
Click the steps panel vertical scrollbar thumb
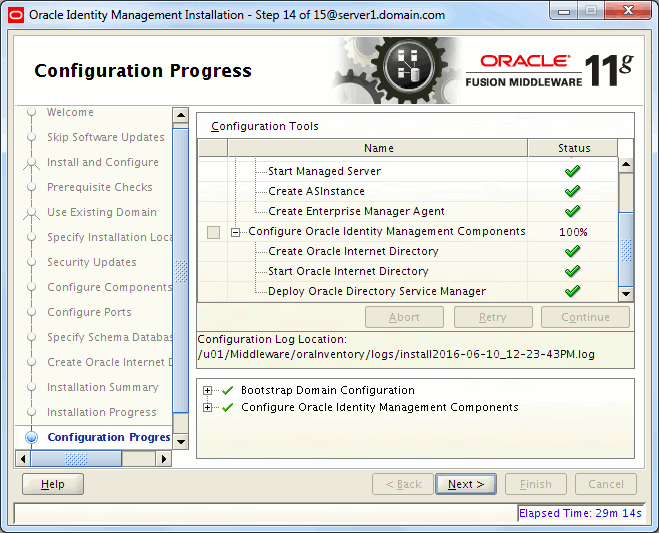click(181, 271)
